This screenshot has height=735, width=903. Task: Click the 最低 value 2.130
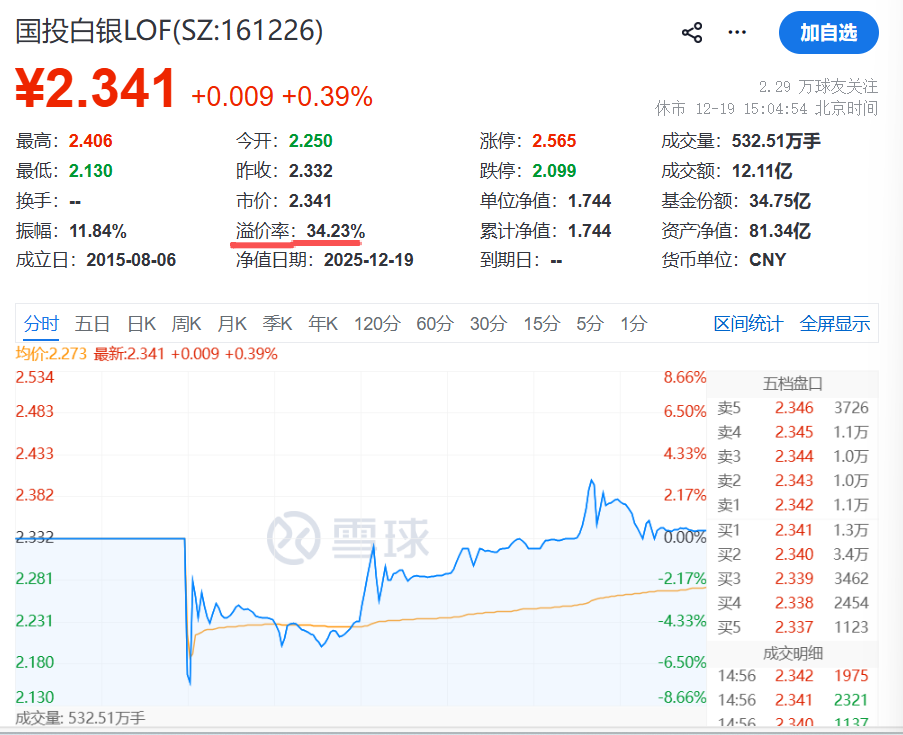[90, 171]
